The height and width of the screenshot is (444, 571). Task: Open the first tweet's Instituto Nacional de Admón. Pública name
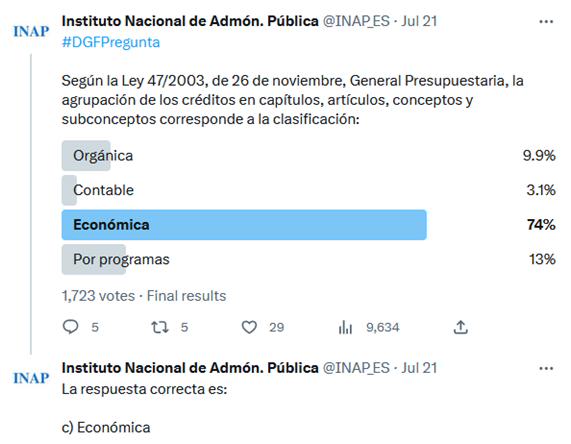[x=190, y=21]
